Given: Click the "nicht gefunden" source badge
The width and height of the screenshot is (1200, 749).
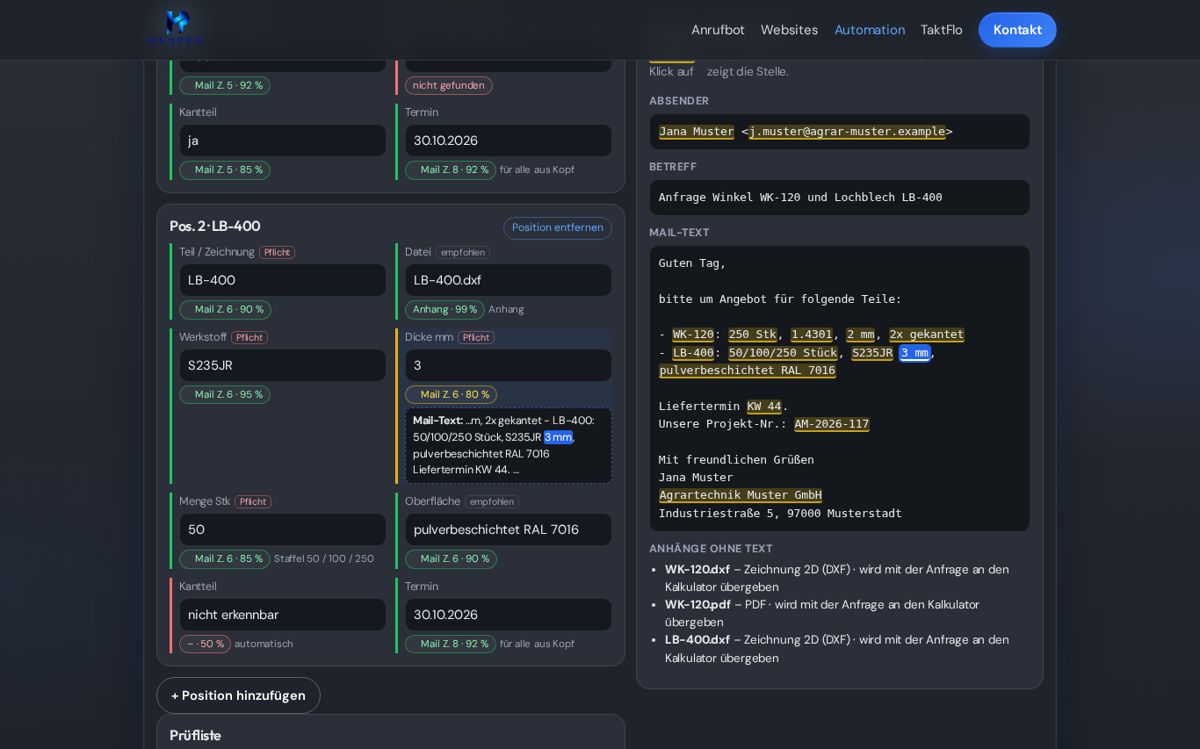Looking at the screenshot, I should click(449, 85).
